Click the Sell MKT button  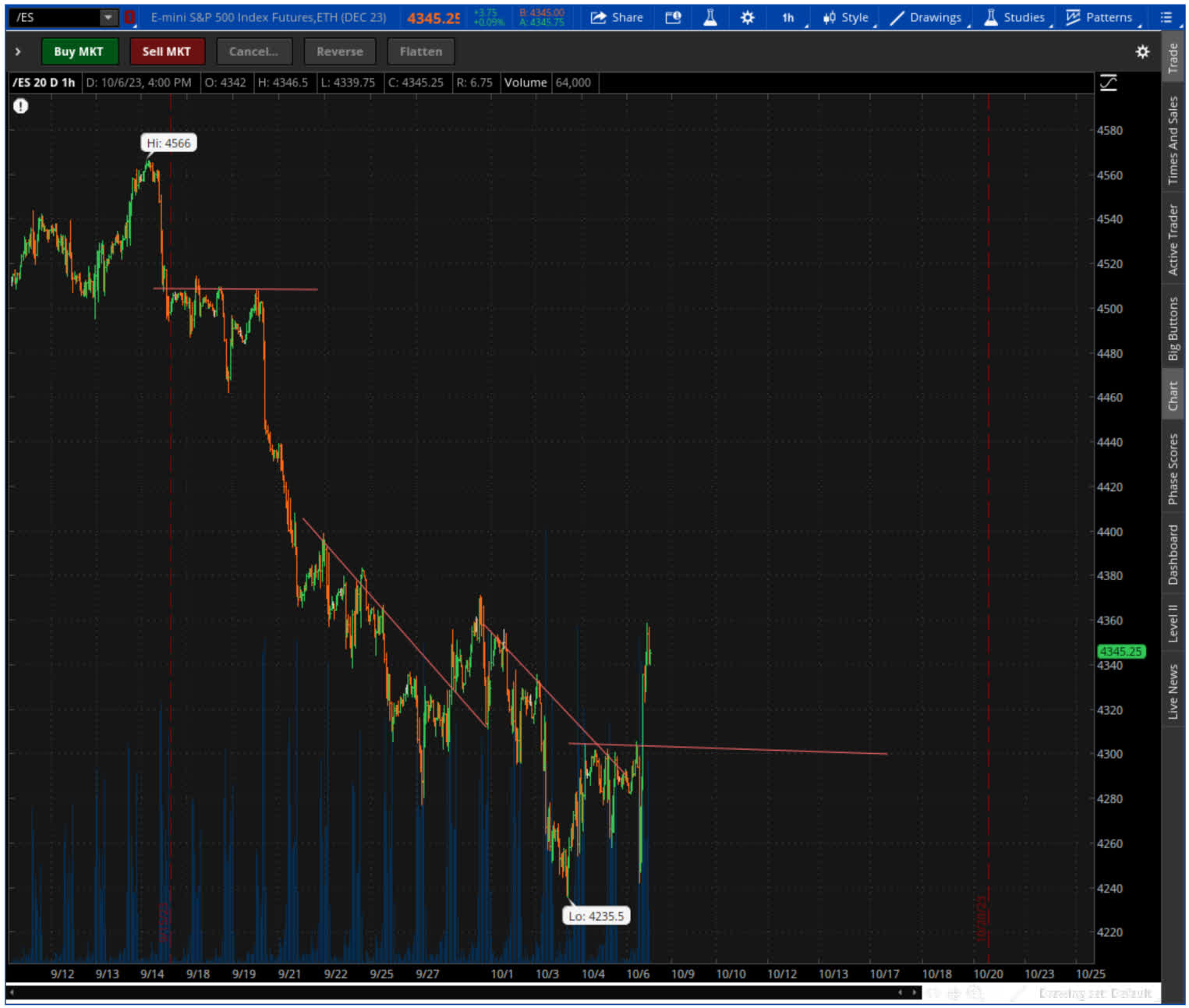pyautogui.click(x=167, y=51)
